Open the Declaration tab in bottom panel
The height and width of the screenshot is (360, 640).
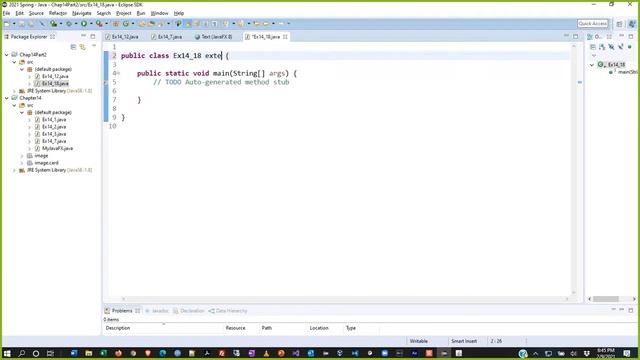(x=188, y=311)
